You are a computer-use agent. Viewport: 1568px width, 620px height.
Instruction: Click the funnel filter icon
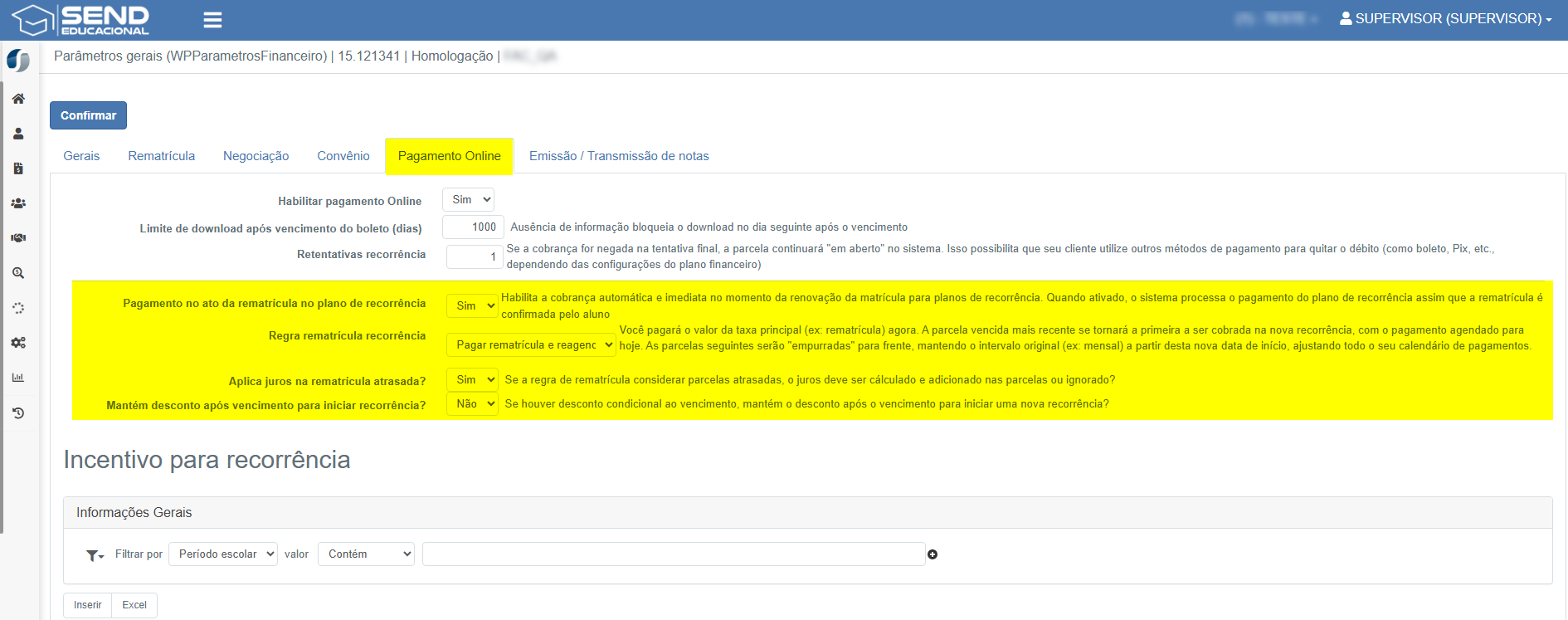[x=94, y=555]
